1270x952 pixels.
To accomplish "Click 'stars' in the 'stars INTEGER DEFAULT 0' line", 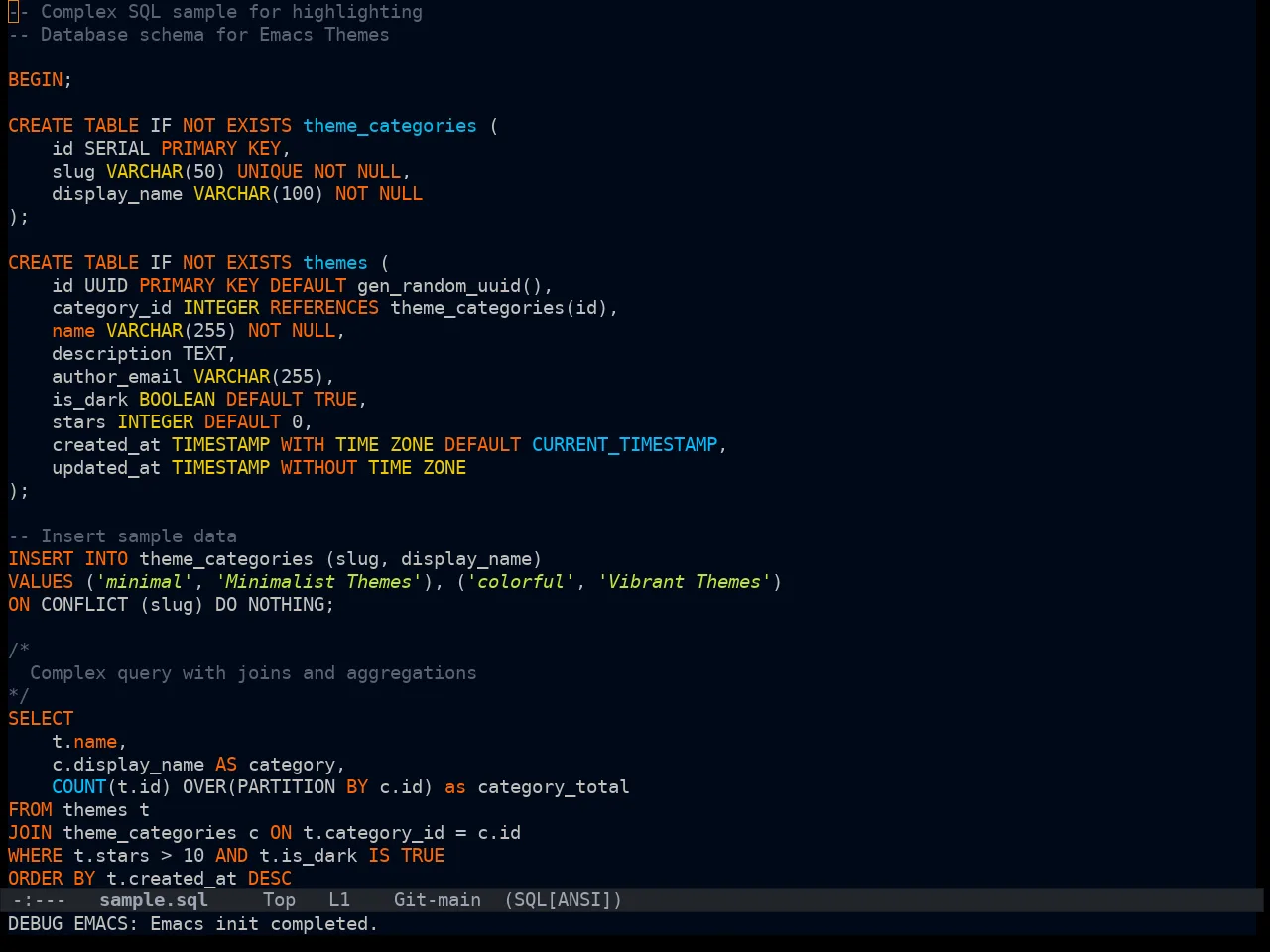I will 79,422.
